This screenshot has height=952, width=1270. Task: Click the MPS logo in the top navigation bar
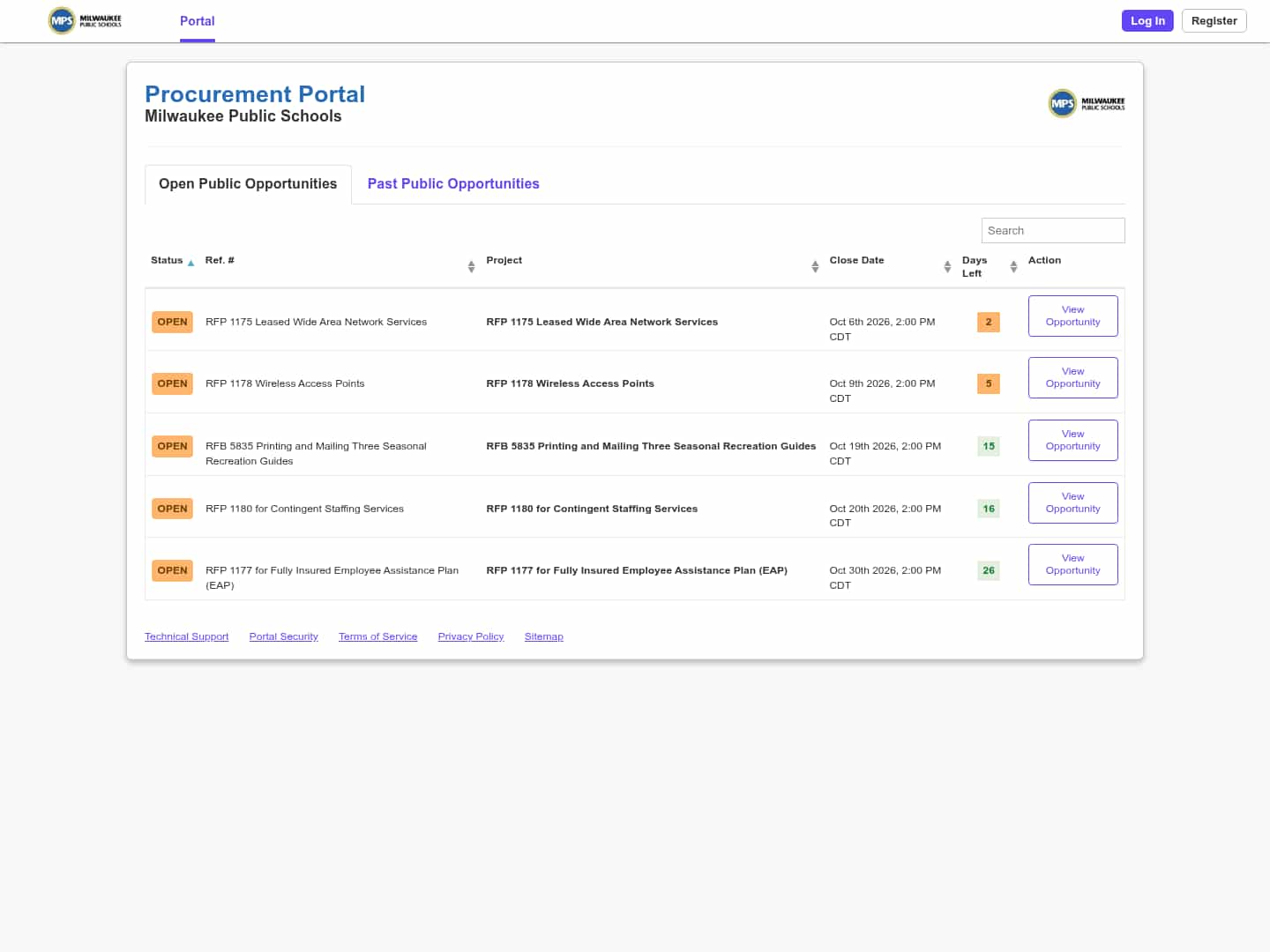[x=85, y=20]
